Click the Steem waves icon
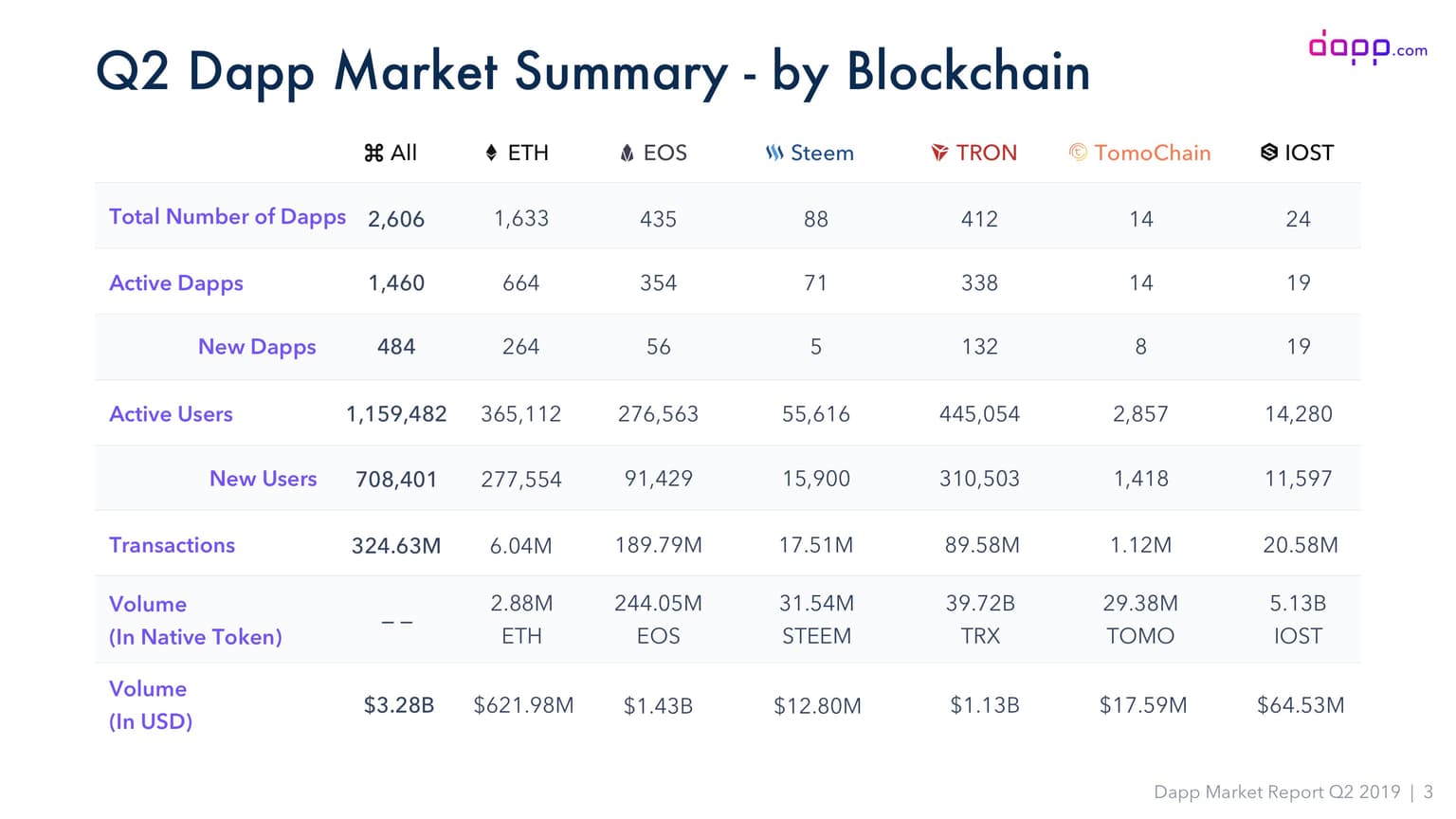The width and height of the screenshot is (1456, 819). 774,153
